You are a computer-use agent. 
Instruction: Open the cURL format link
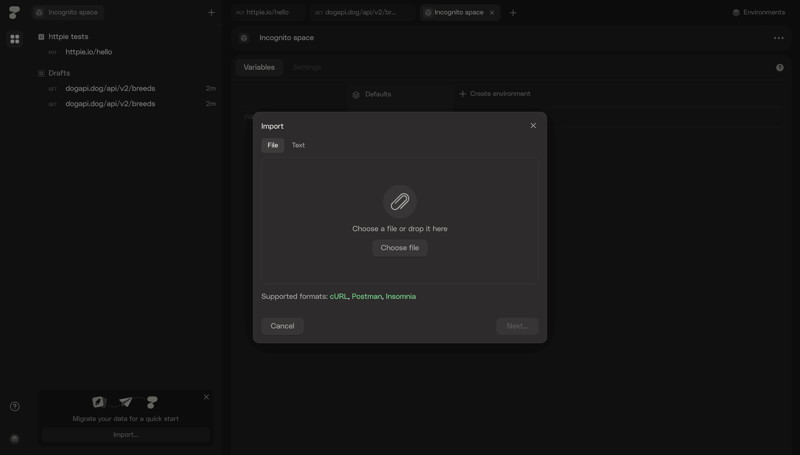tap(339, 296)
